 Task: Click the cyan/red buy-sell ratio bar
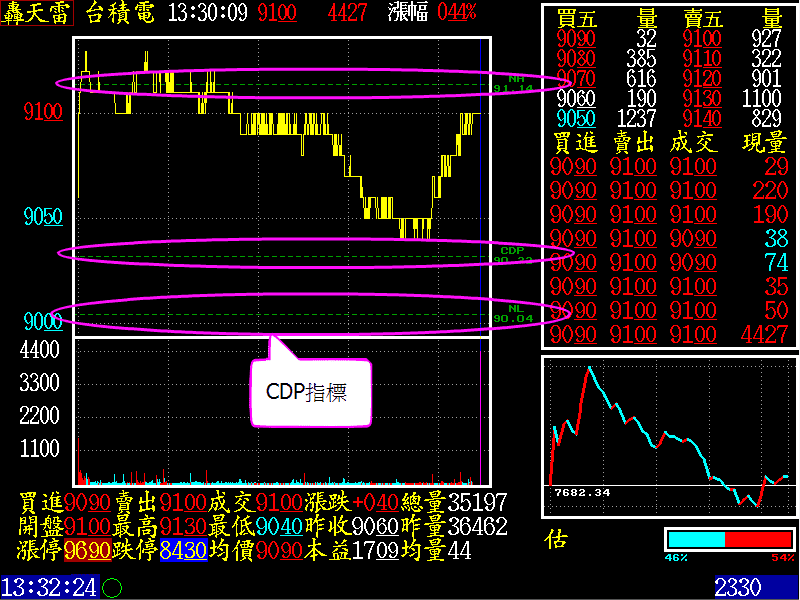click(729, 539)
